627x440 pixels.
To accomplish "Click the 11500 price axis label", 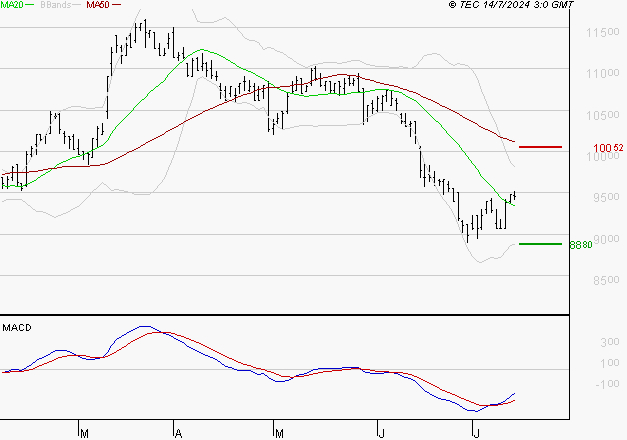I will point(603,32).
